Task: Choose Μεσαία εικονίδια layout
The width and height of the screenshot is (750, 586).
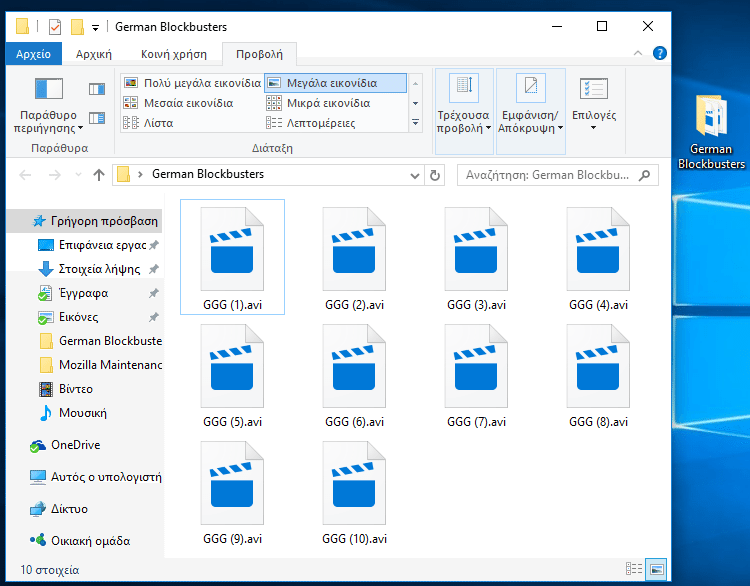Action: pos(188,103)
